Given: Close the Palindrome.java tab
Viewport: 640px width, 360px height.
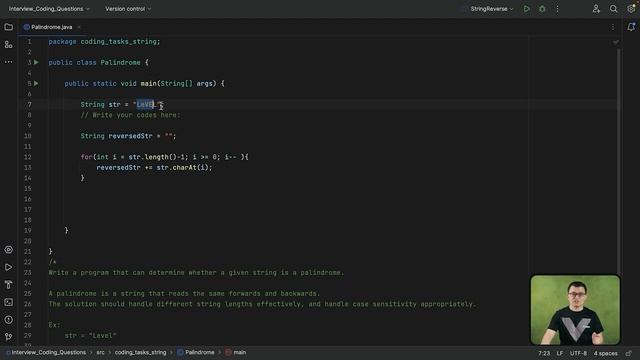Looking at the screenshot, I should click(x=79, y=27).
